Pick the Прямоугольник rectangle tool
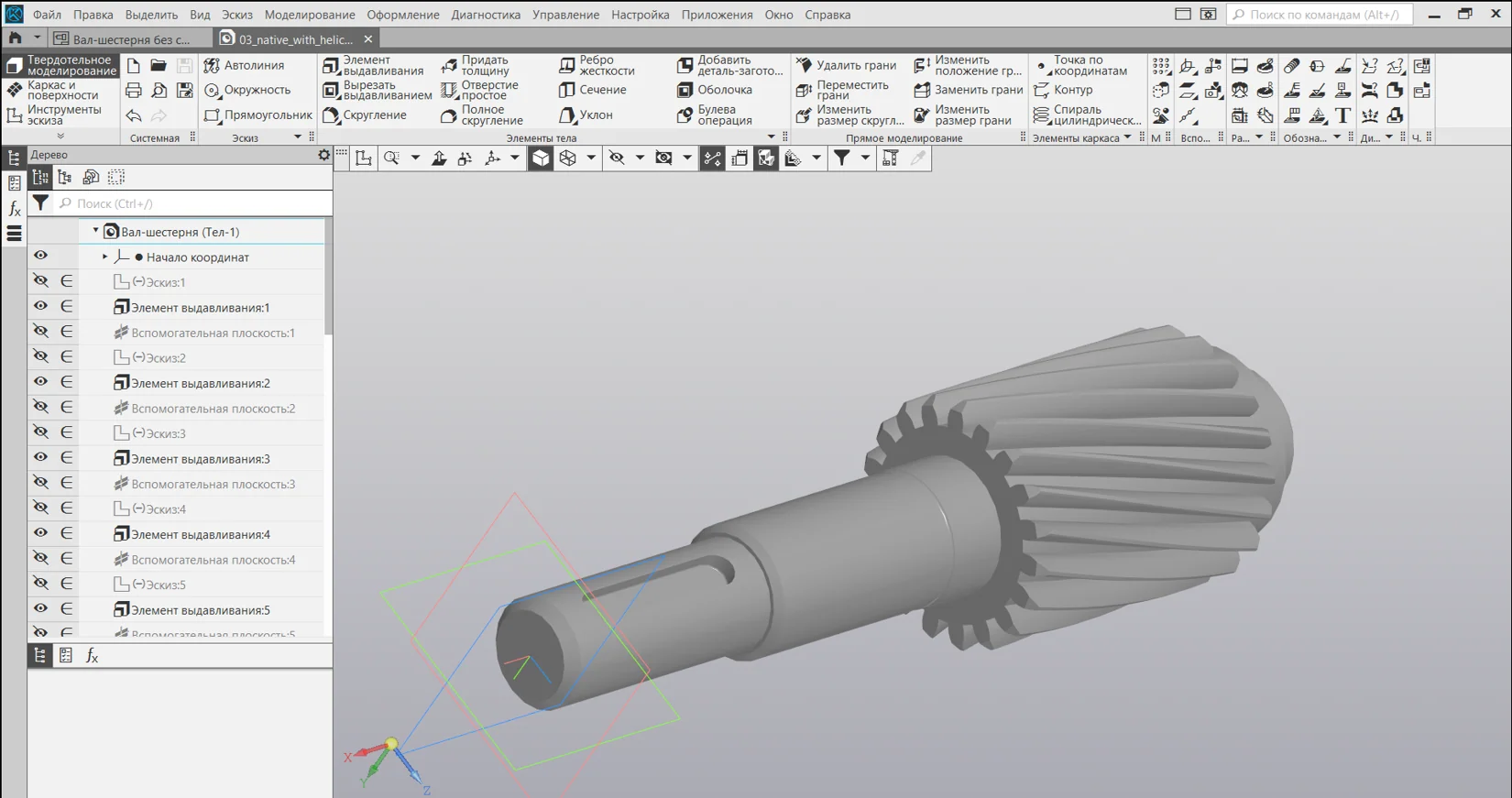The width and height of the screenshot is (1512, 798). point(257,115)
